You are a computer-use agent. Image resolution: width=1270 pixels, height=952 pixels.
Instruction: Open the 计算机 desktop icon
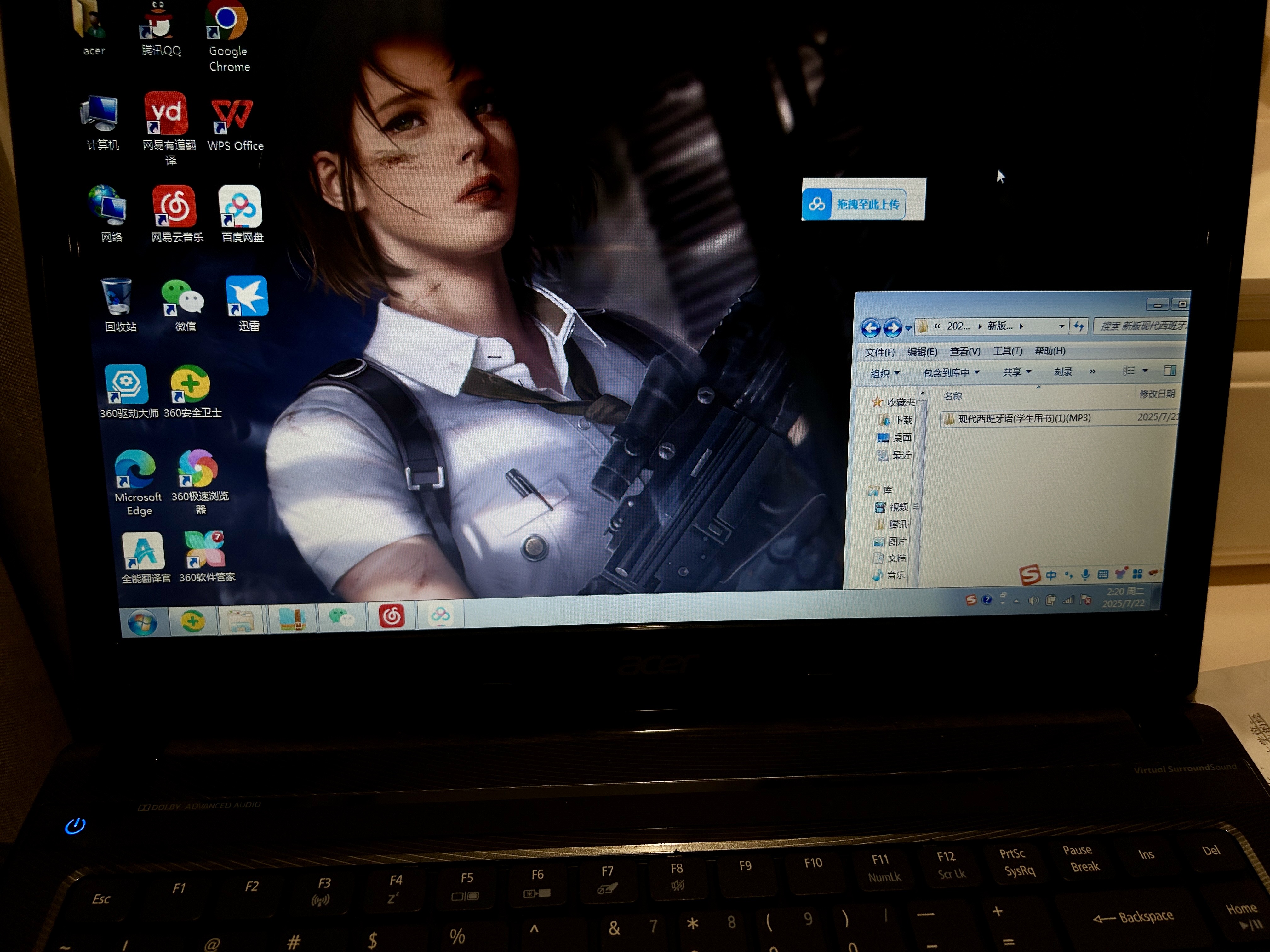(101, 123)
